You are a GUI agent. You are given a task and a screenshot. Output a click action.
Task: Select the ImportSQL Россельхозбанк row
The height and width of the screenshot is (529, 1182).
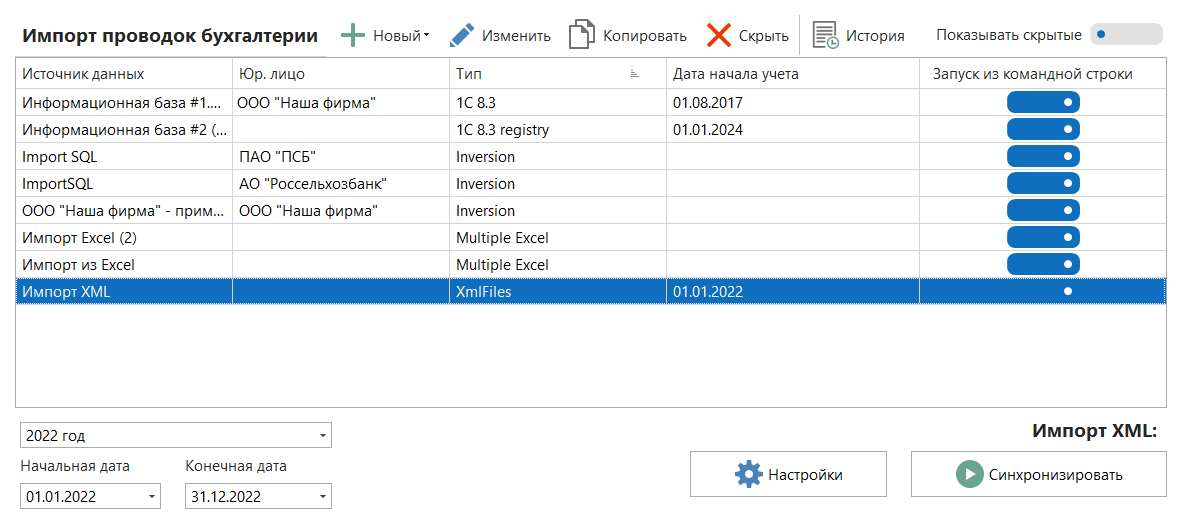[120, 184]
